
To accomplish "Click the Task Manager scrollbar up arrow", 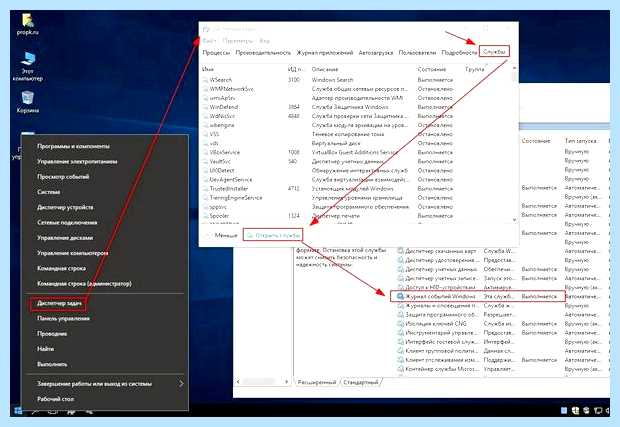I will coord(514,68).
